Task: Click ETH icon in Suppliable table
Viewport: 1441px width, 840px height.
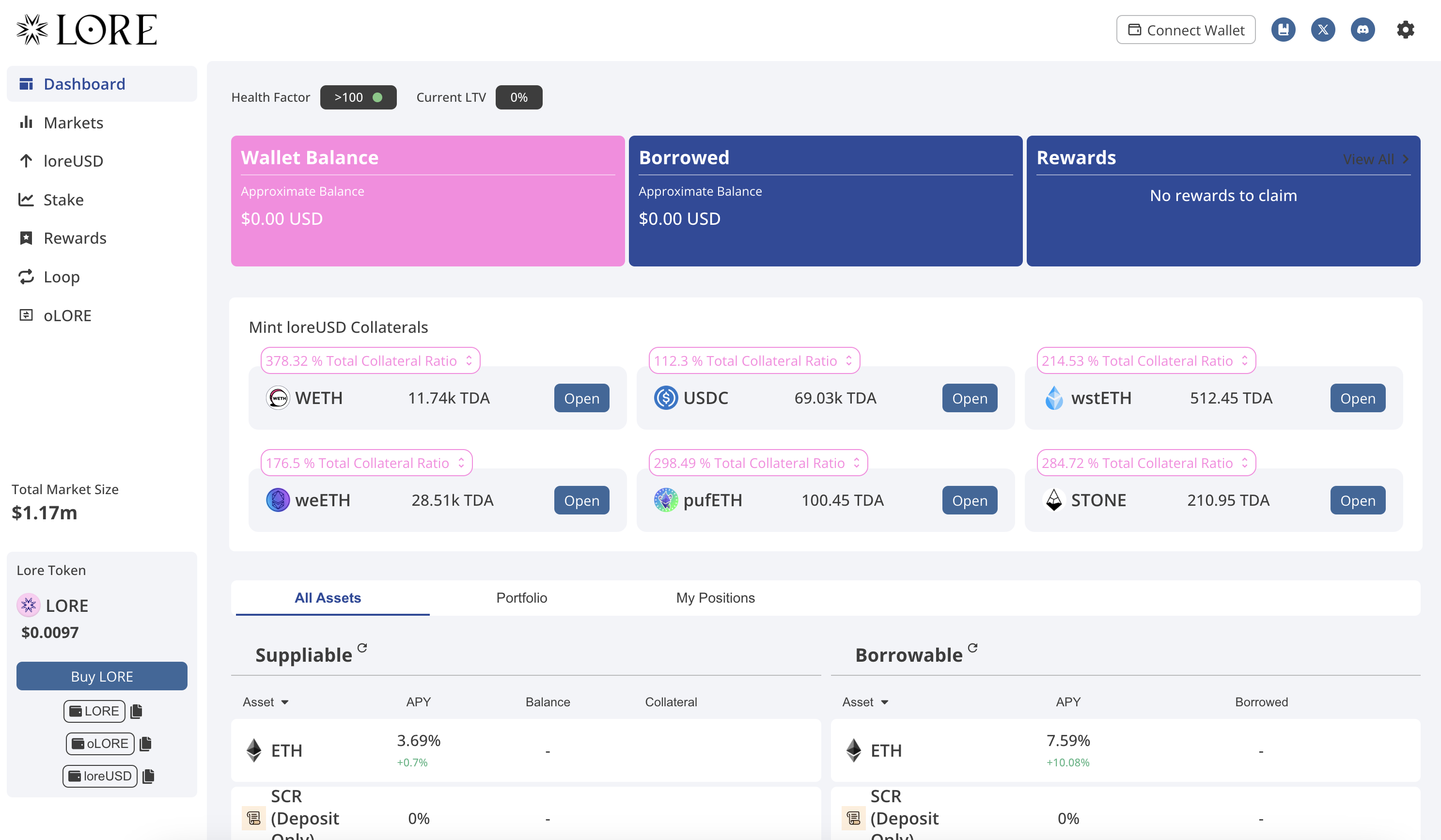Action: coord(254,750)
